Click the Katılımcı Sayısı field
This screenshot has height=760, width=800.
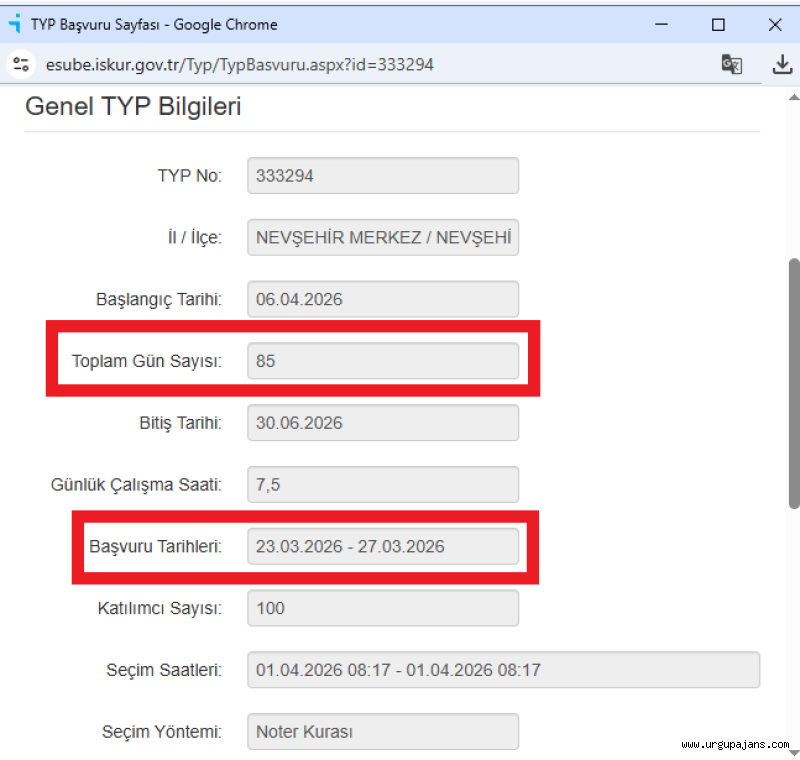coord(383,608)
